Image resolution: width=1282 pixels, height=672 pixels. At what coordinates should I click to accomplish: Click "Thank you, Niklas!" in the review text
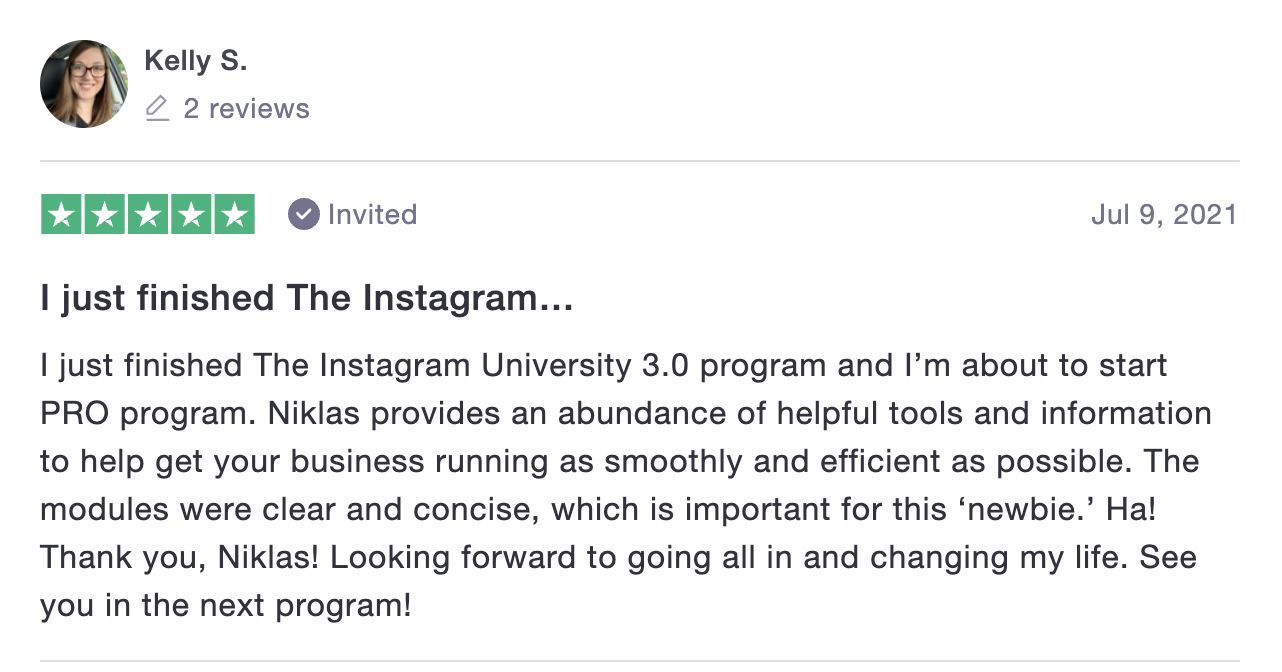pyautogui.click(x=179, y=557)
